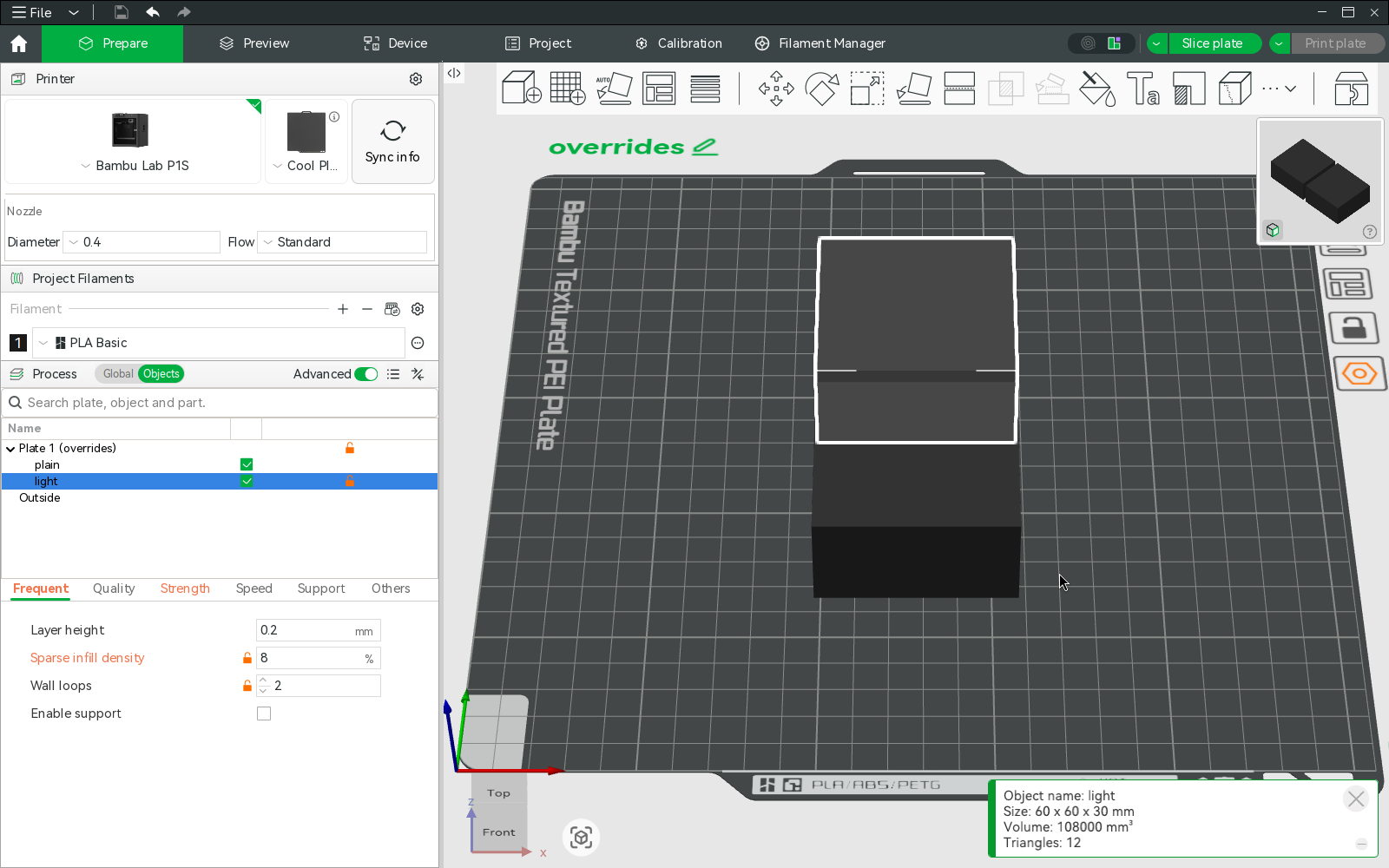Open the Quality settings tab
This screenshot has width=1389, height=868.
[x=114, y=589]
